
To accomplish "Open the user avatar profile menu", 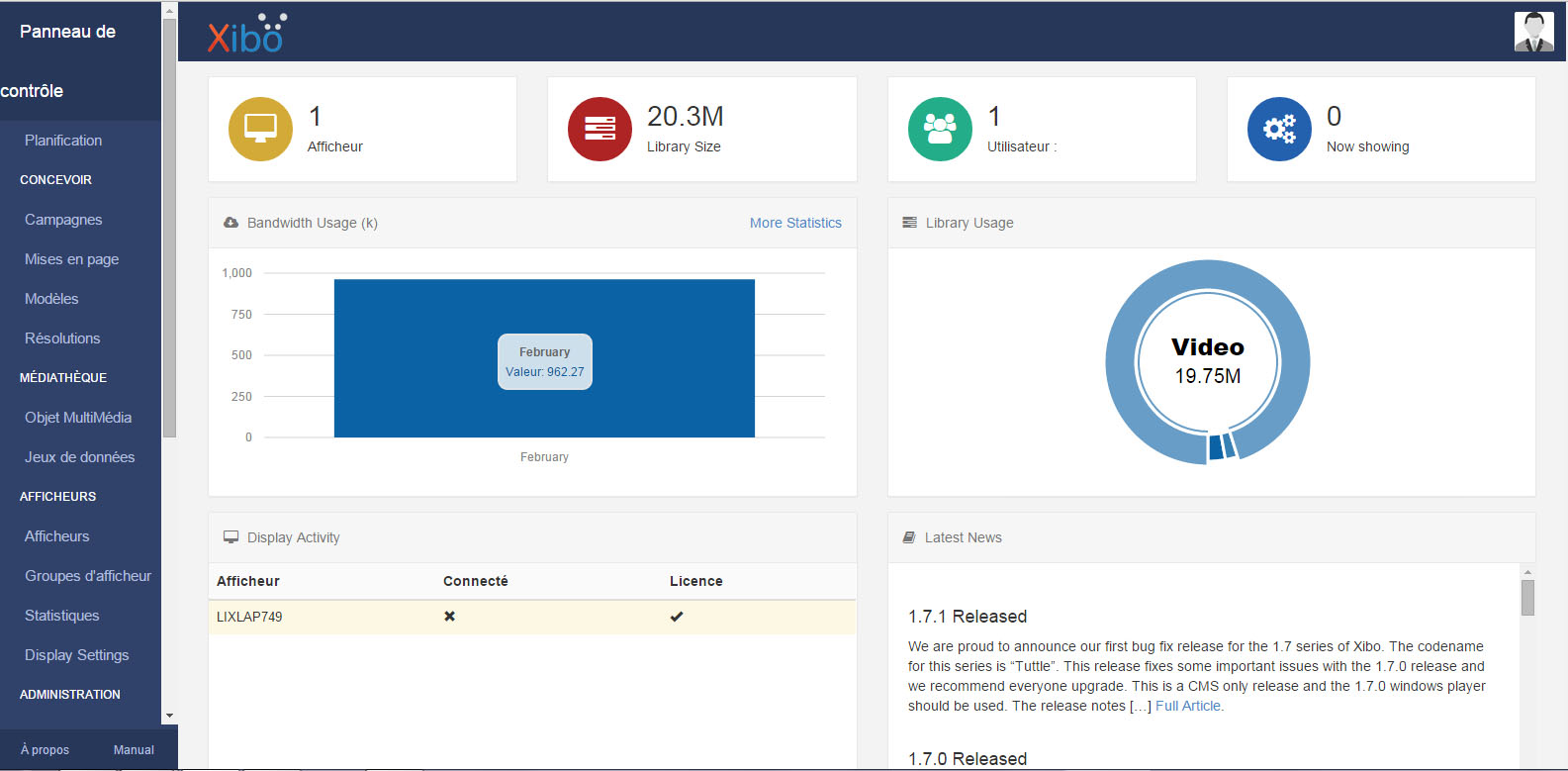I will (1533, 32).
